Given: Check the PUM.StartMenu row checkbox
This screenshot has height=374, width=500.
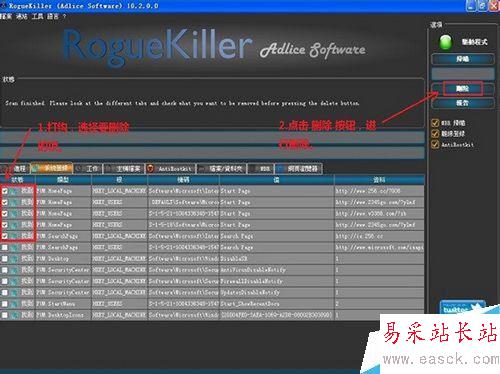Looking at the screenshot, I should click(x=5, y=304).
